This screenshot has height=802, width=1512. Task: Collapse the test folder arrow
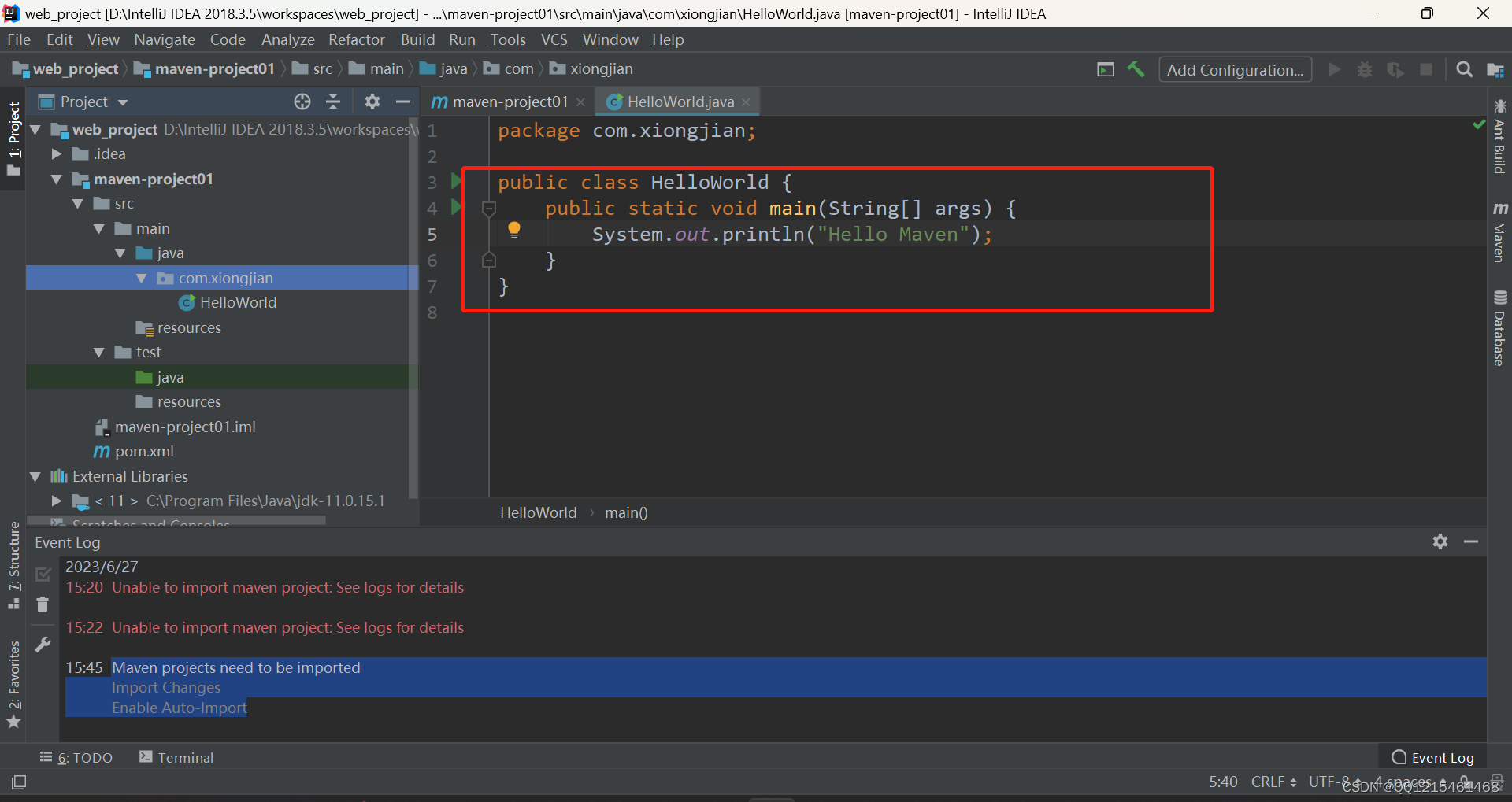99,352
